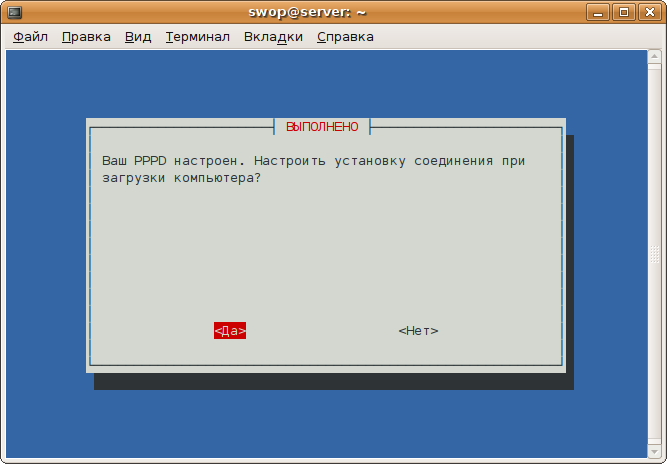Choose the <Нет> button
The width and height of the screenshot is (667, 464).
tap(418, 330)
